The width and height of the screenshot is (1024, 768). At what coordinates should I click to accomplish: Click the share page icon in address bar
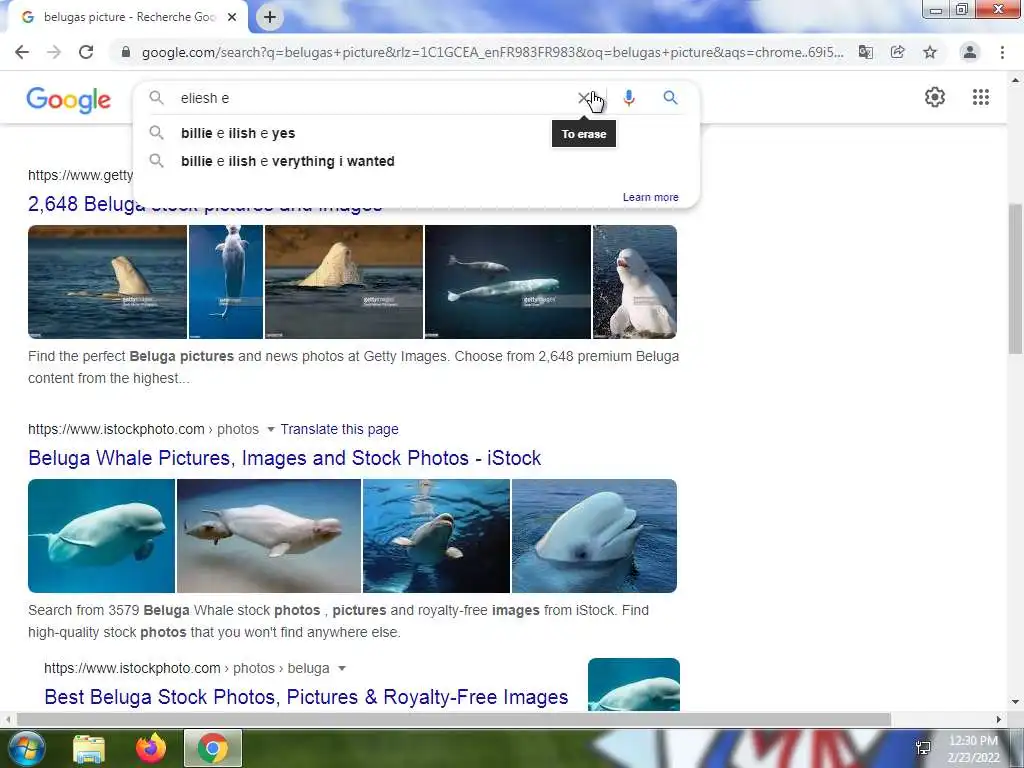tap(898, 52)
